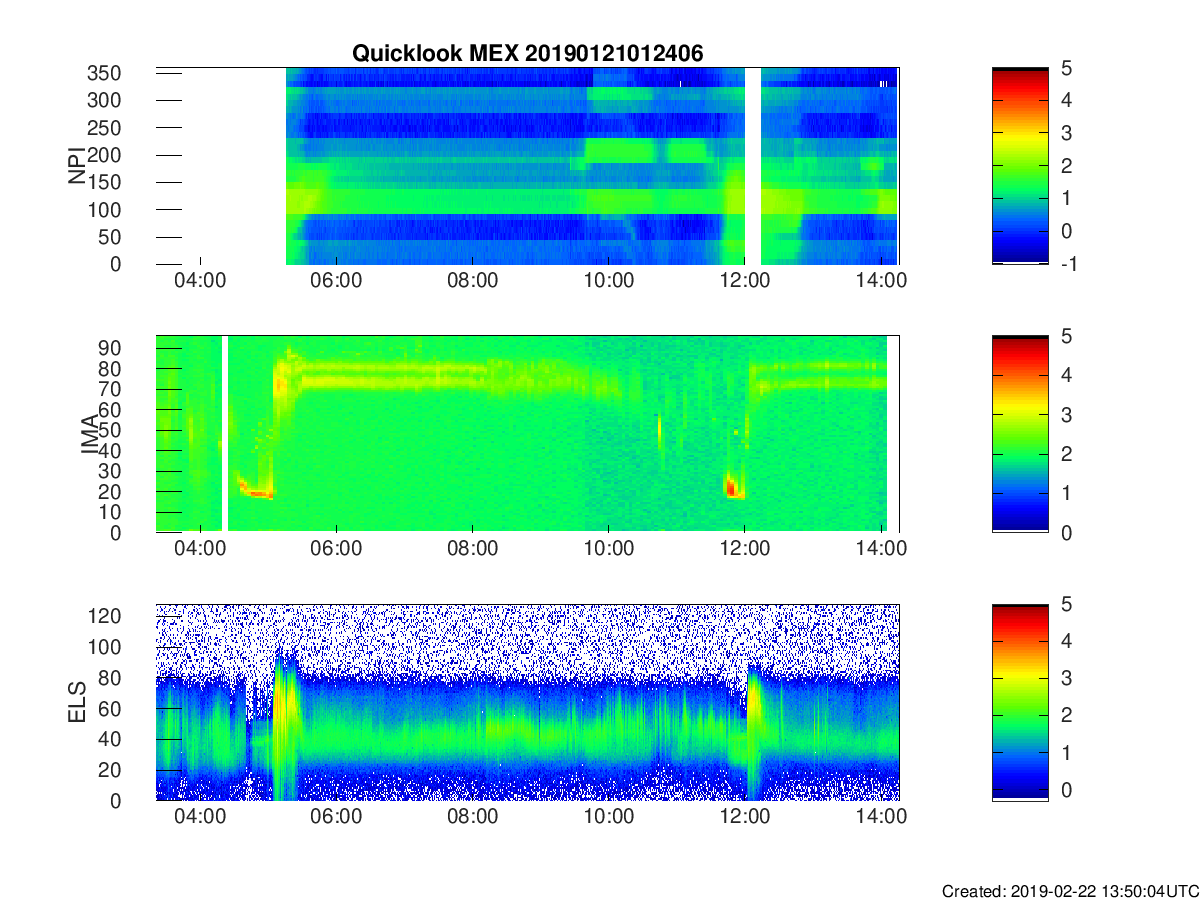Viewport: 1200px width, 900px height.
Task: Click the '08:00' tick label under NPI plot
Action: [472, 283]
